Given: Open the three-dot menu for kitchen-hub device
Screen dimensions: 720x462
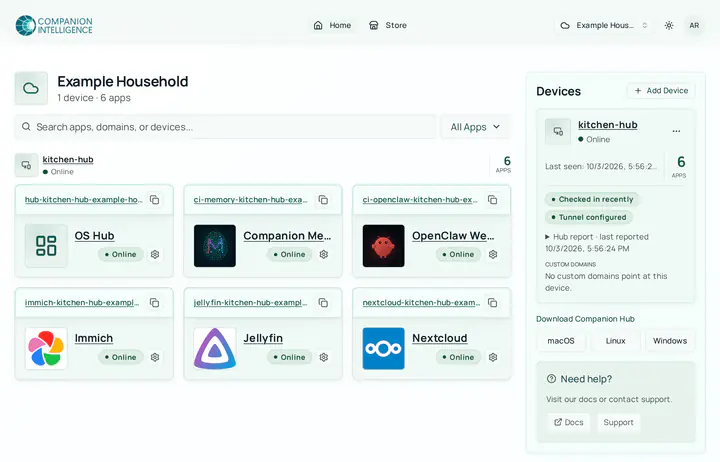Looking at the screenshot, I should point(676,131).
